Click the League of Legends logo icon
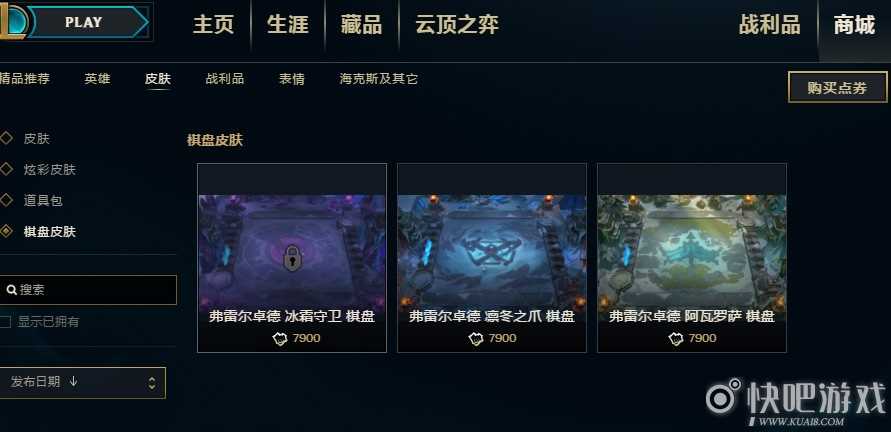The height and width of the screenshot is (432, 891). coord(11,22)
